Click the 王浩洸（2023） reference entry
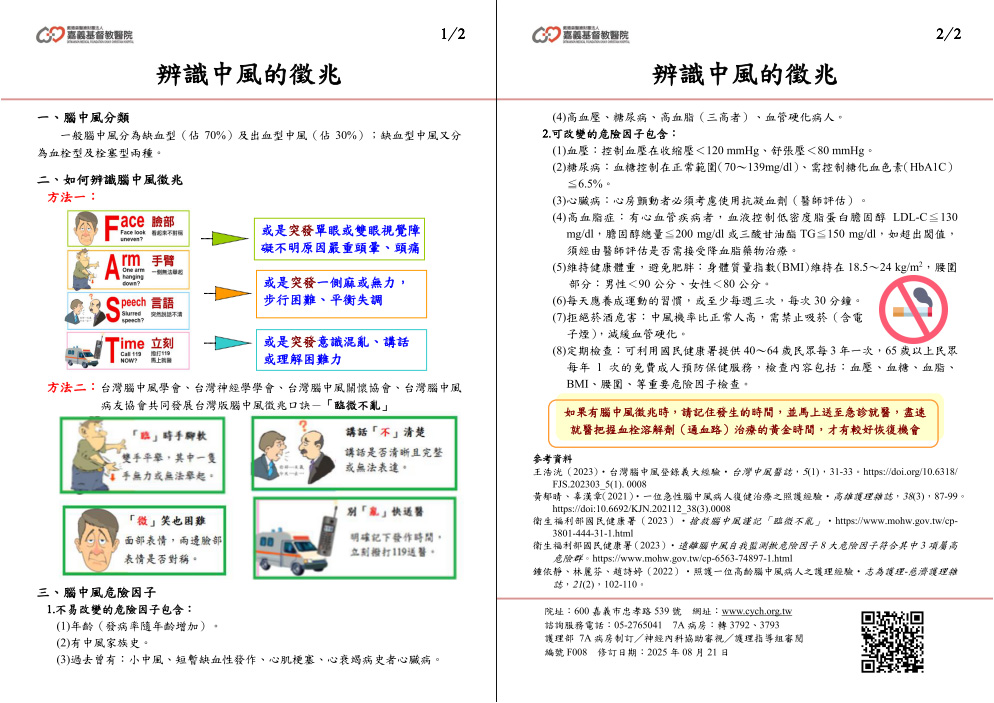This screenshot has width=994, height=703. (x=746, y=478)
